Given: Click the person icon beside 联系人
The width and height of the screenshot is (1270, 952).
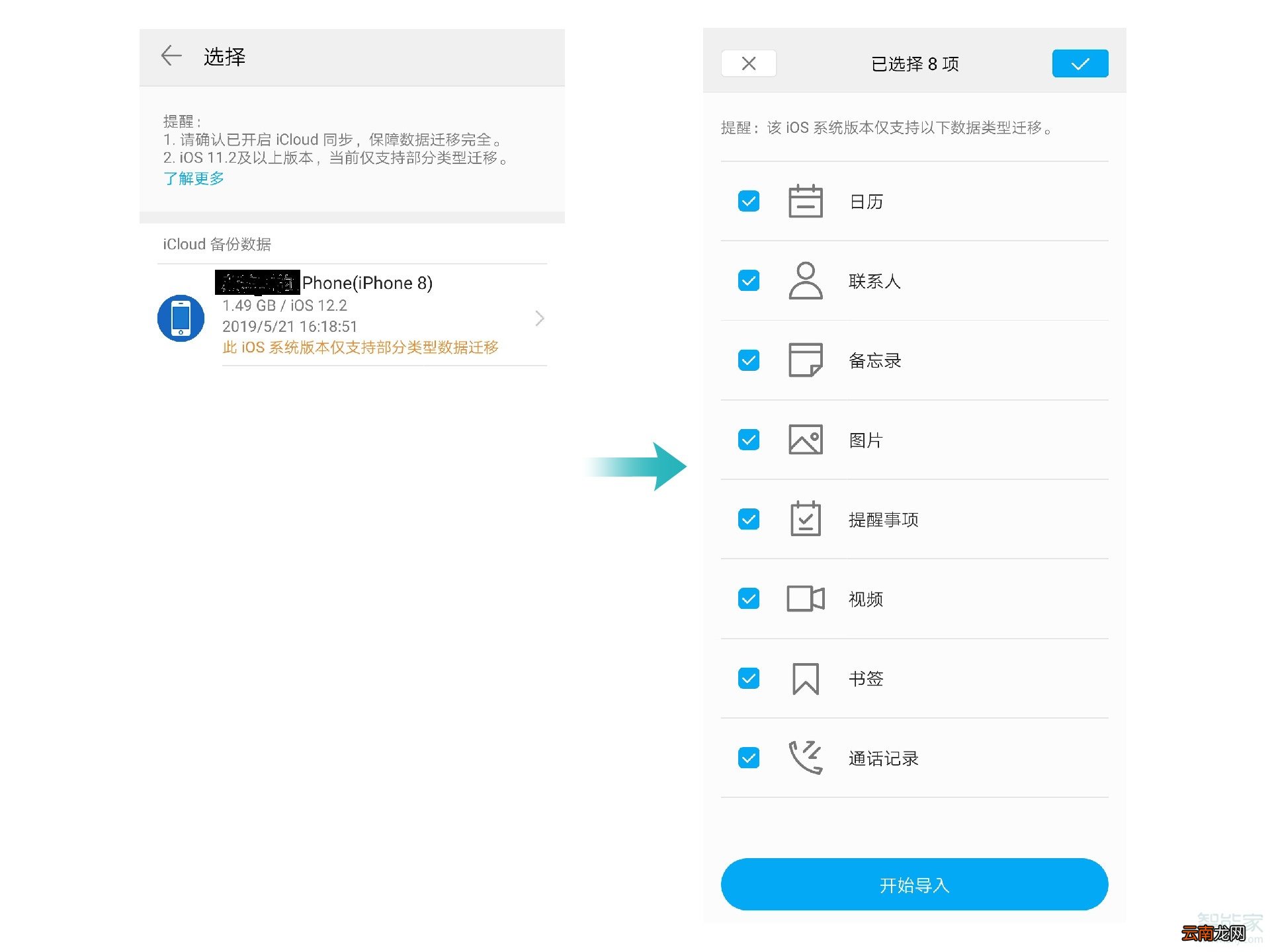Looking at the screenshot, I should [x=805, y=281].
